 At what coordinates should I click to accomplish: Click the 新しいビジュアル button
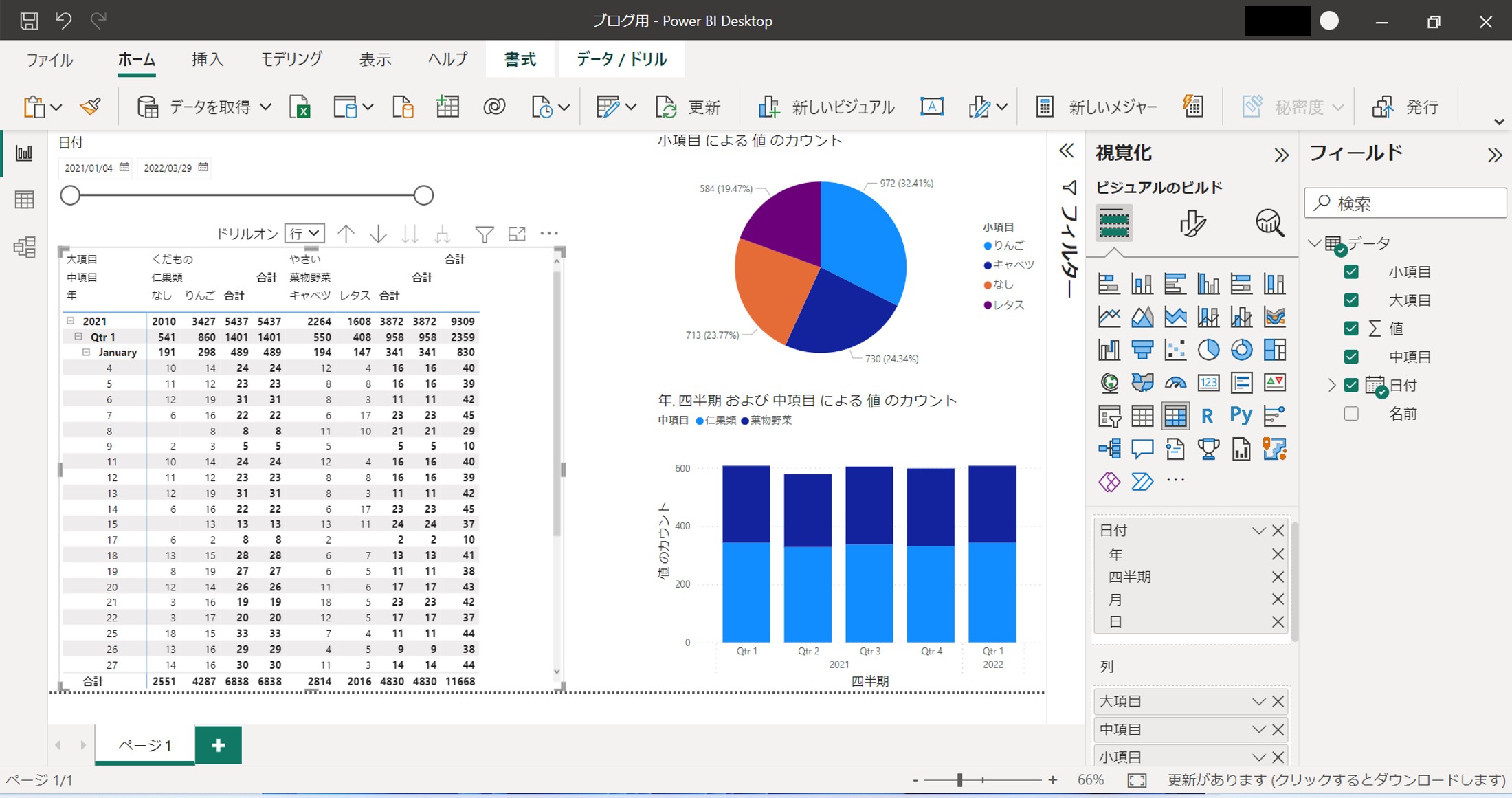(x=826, y=107)
